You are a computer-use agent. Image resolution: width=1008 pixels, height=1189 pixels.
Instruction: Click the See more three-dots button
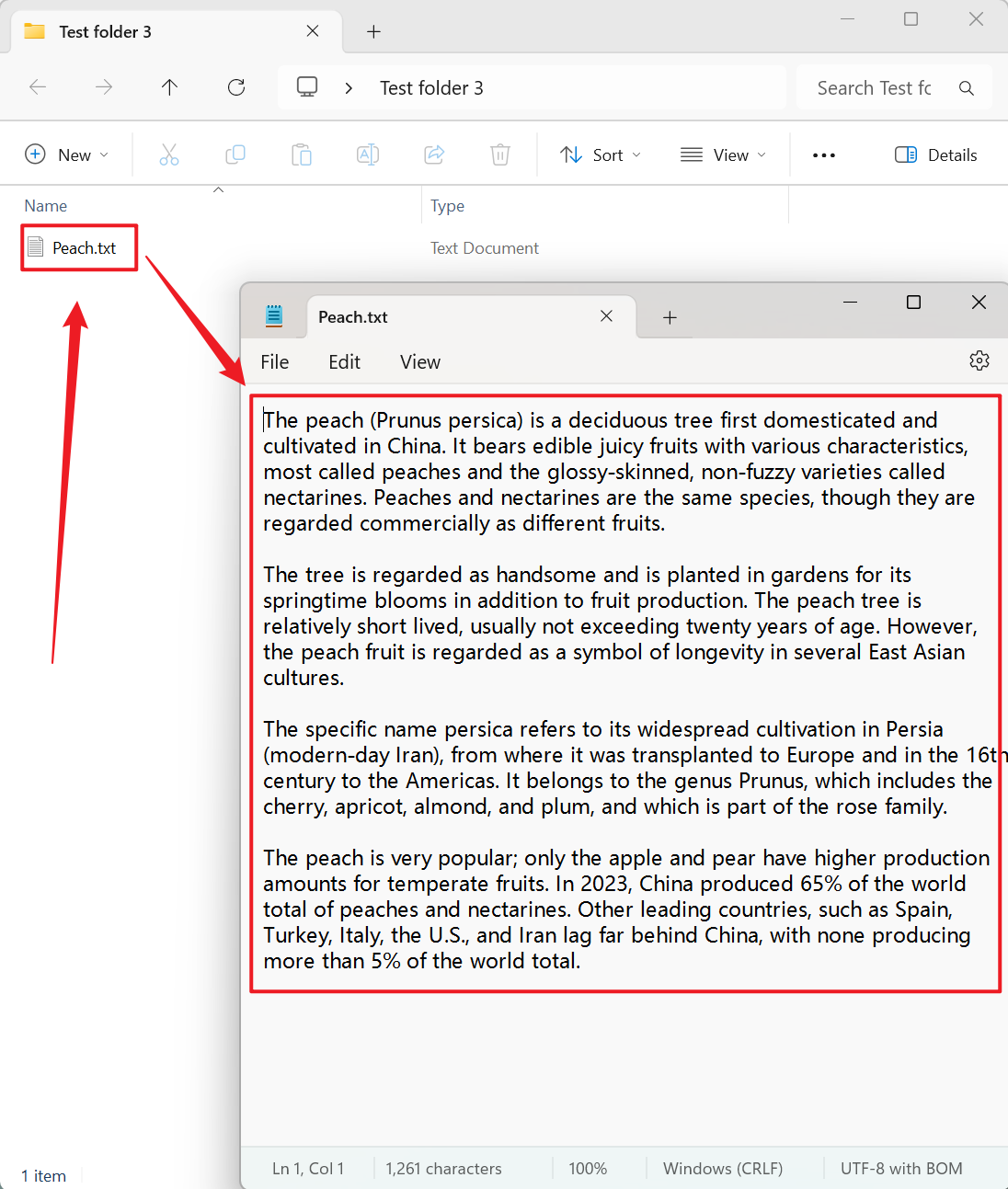(824, 154)
